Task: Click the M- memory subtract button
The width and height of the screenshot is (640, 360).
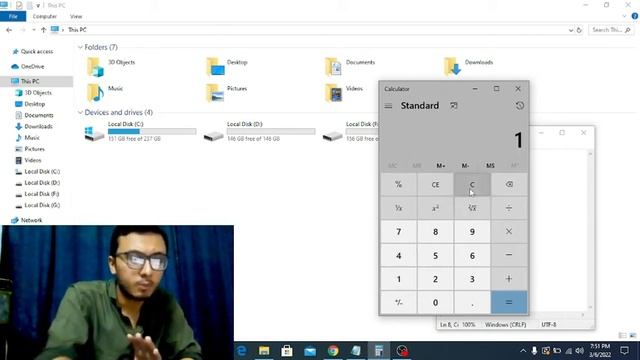Action: coord(466,165)
